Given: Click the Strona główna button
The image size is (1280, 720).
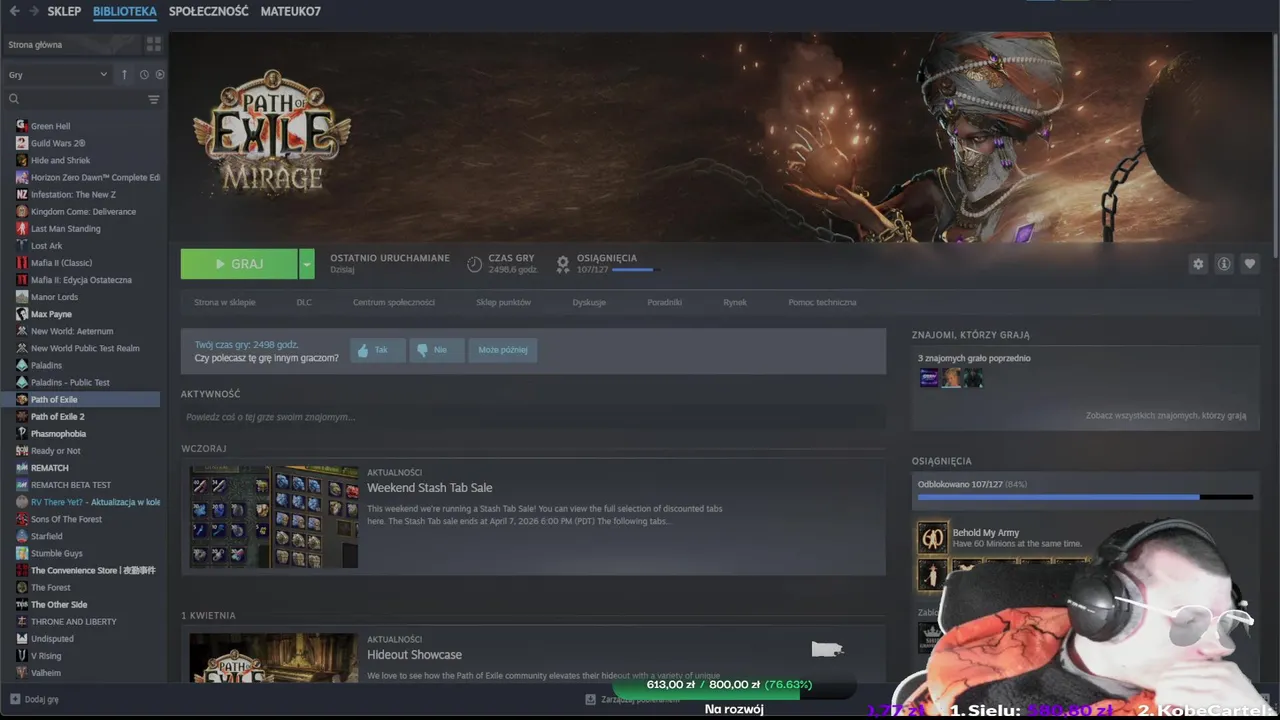Looking at the screenshot, I should coord(73,44).
